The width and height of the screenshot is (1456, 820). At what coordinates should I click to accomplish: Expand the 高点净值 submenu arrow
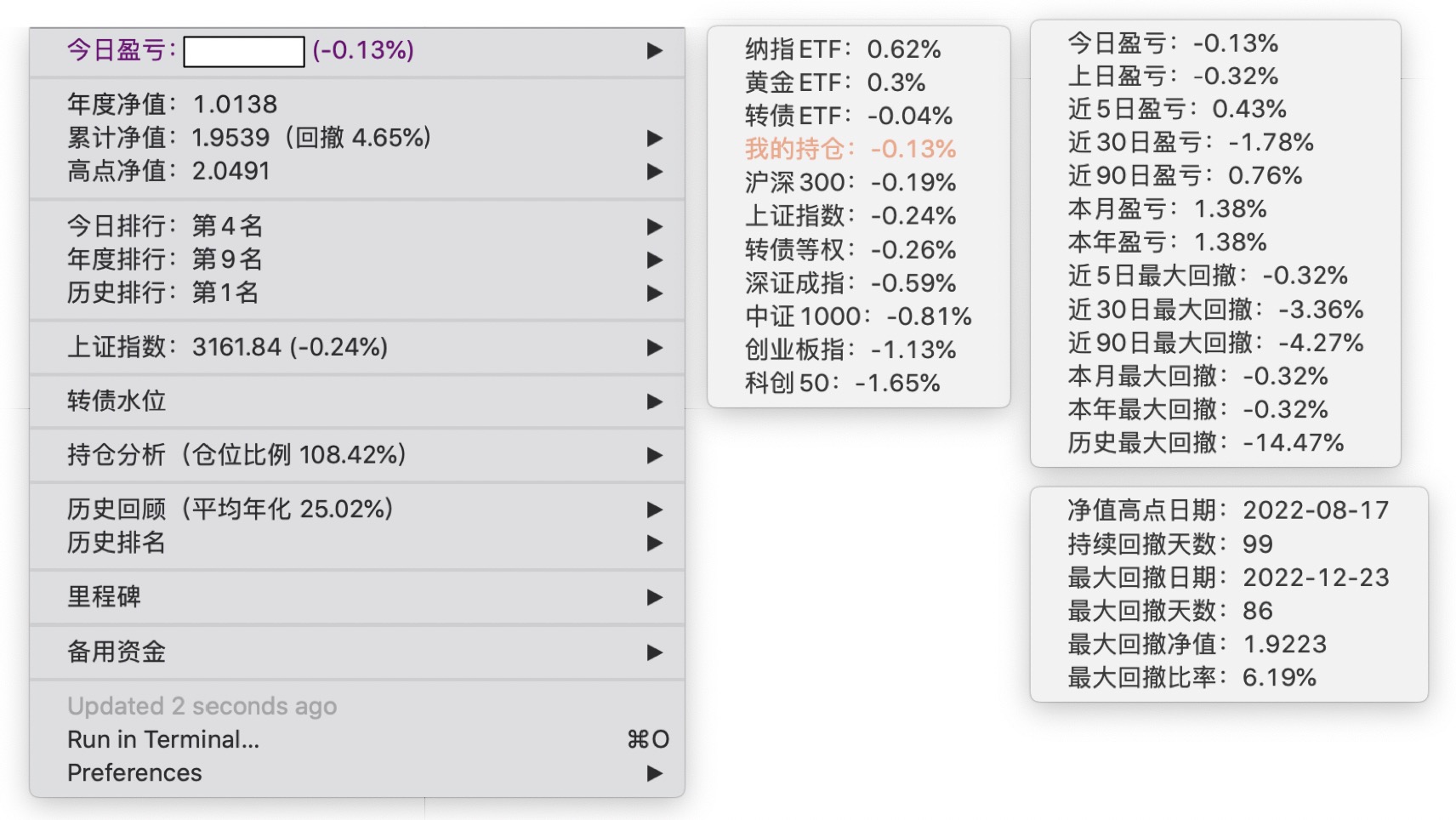click(x=654, y=171)
